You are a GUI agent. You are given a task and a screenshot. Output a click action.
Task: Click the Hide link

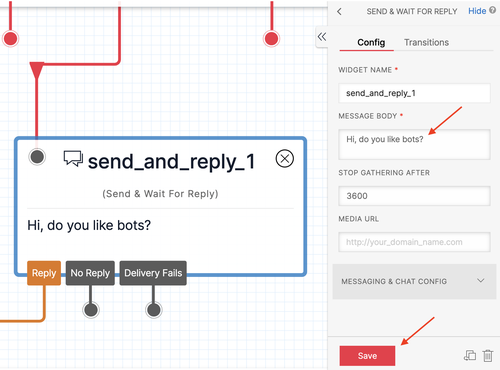coord(477,11)
